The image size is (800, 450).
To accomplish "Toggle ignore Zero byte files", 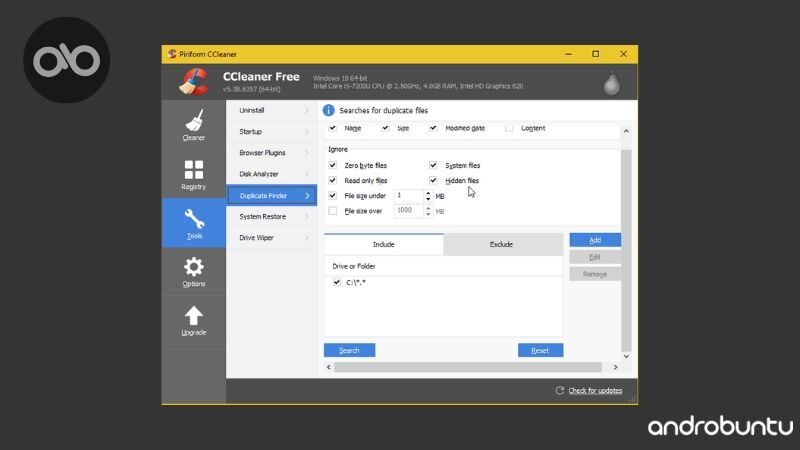I will click(333, 165).
